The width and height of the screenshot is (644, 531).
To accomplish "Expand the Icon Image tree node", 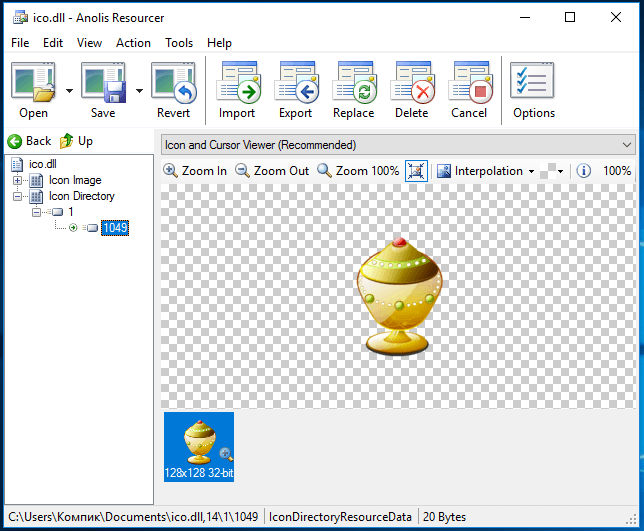I will (17, 180).
